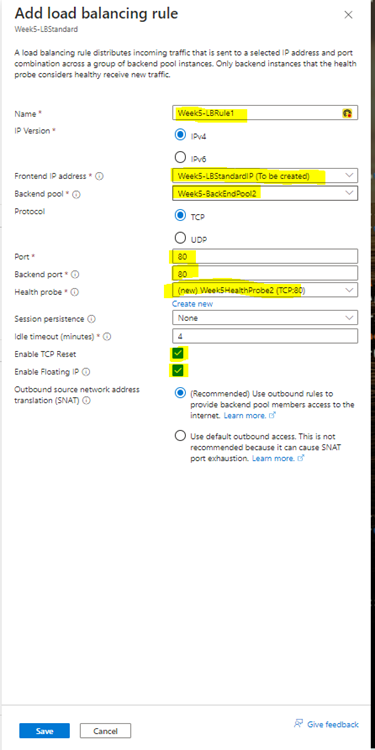The image size is (375, 750).
Task: Expand the Backend pool dropdown
Action: [x=265, y=193]
